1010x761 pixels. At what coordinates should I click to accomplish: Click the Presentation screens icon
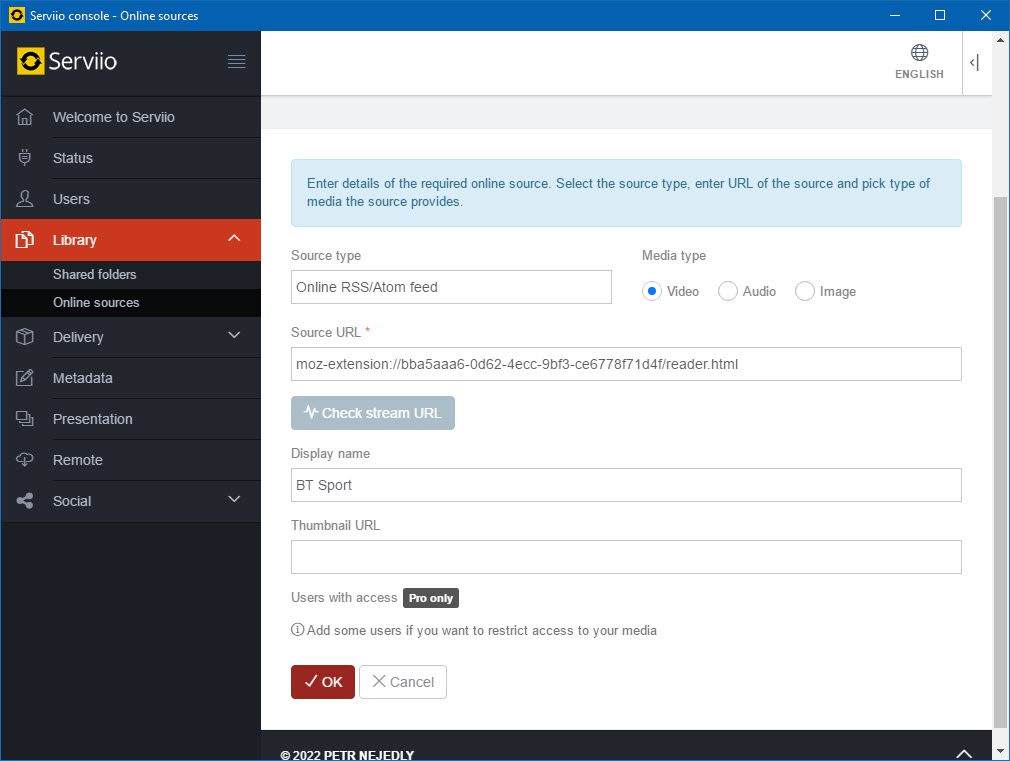click(26, 419)
